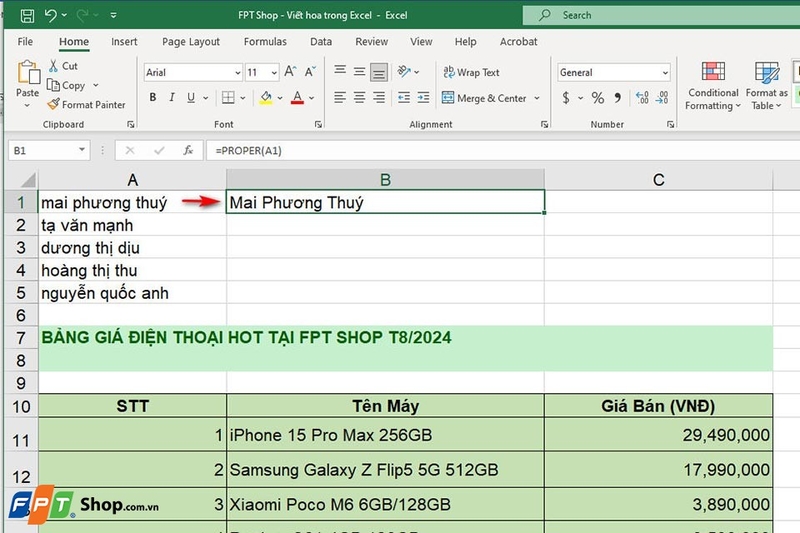
Task: Toggle Underline formatting
Action: click(x=191, y=97)
